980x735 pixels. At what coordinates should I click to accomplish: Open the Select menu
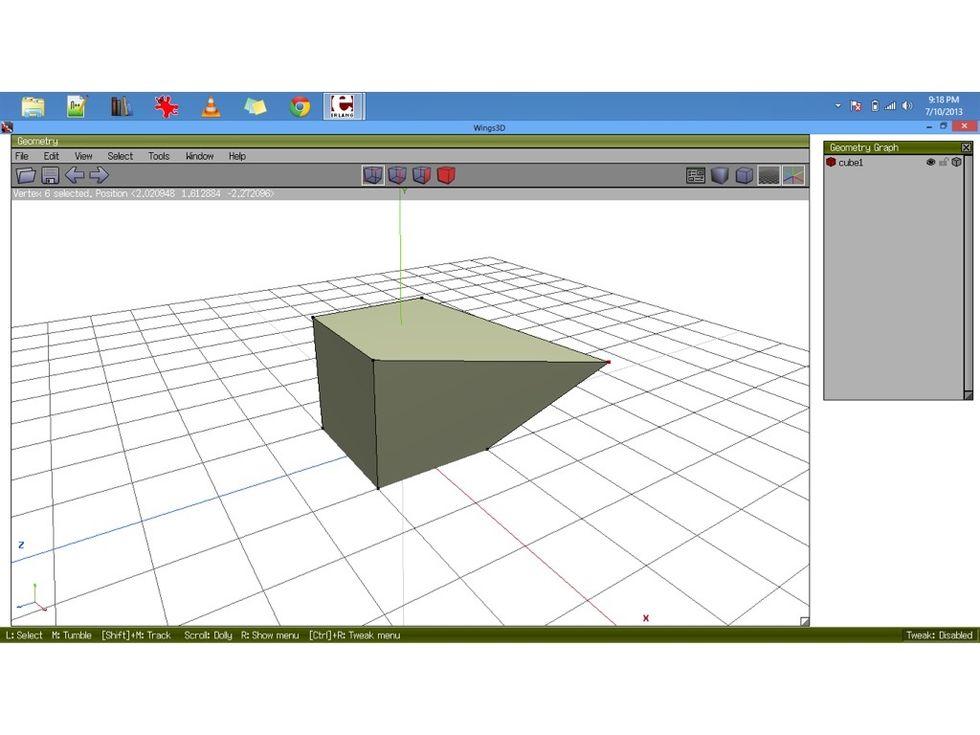119,156
